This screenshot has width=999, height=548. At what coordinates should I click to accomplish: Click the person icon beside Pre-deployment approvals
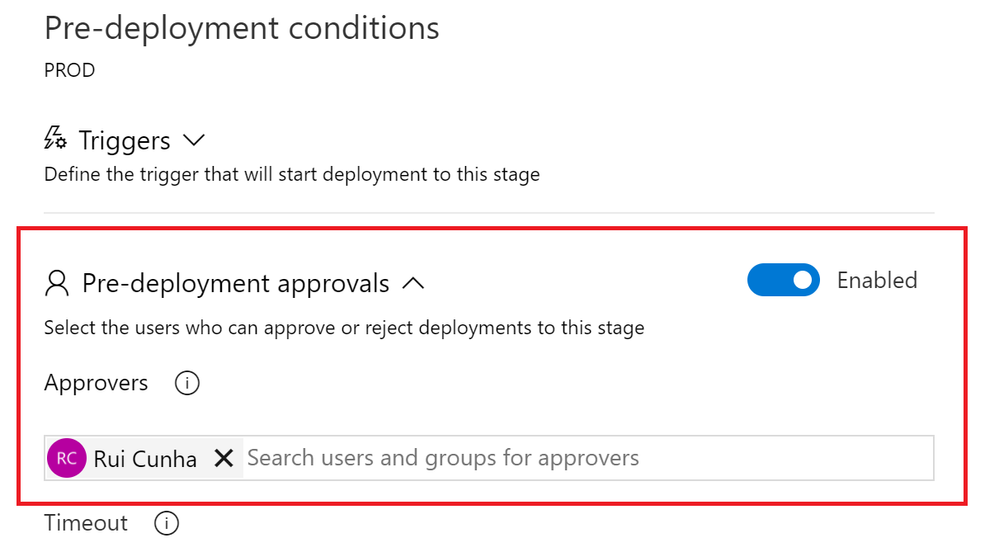(56, 284)
